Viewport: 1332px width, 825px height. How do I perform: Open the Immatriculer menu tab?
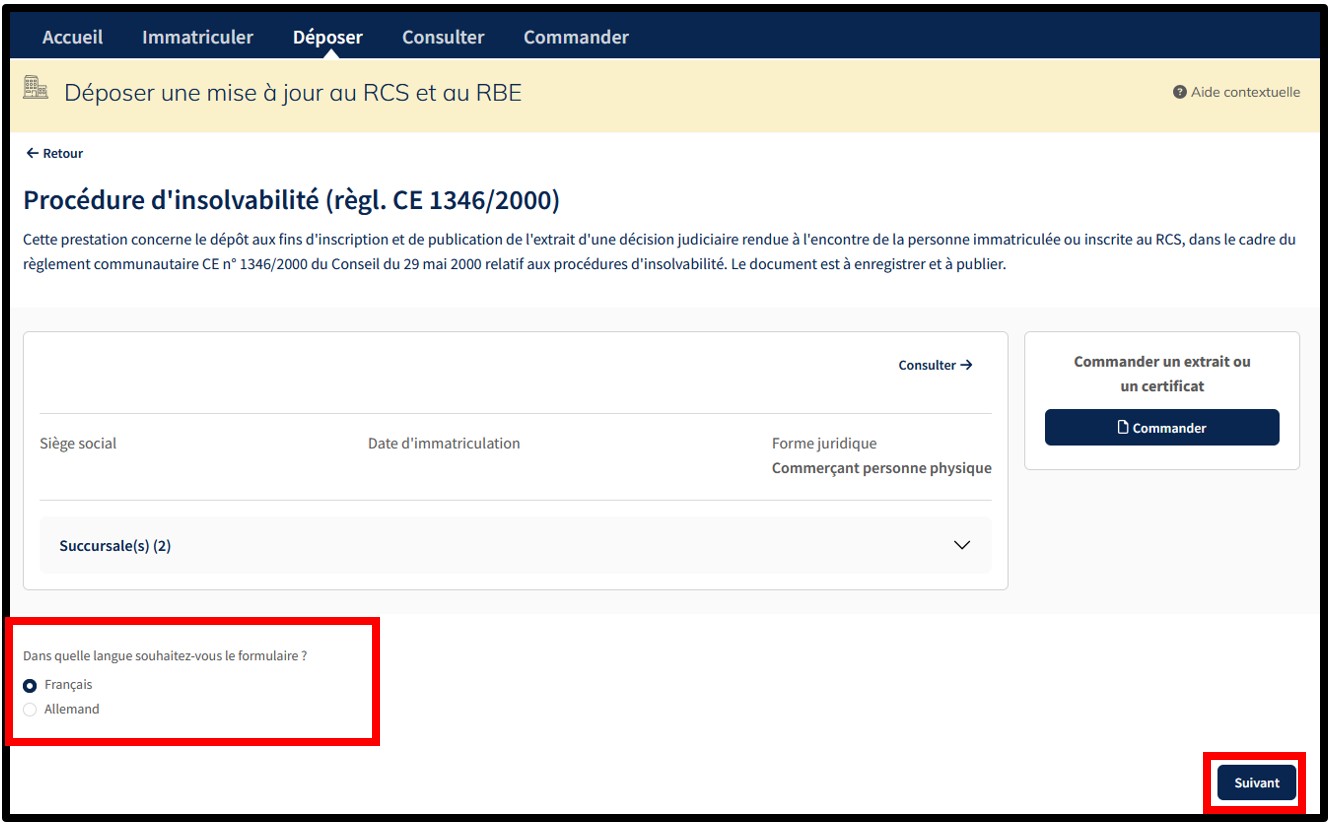[x=197, y=37]
